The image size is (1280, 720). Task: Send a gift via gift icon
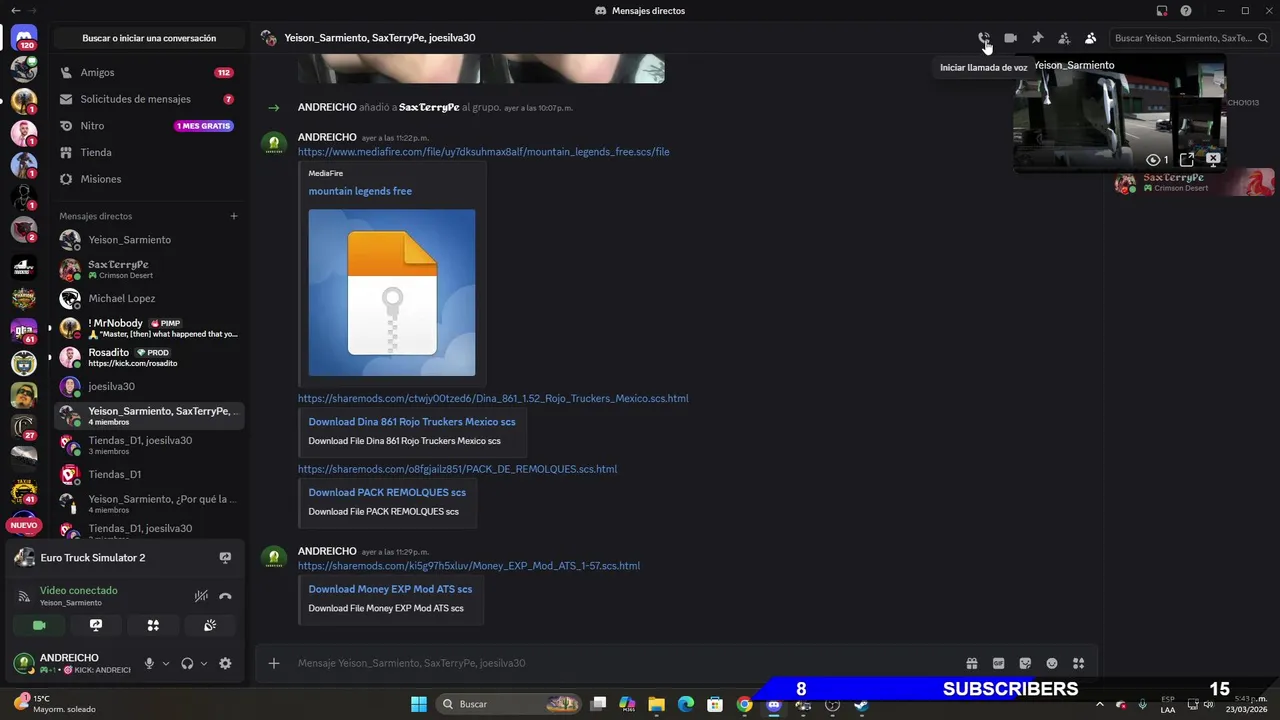[971, 663]
